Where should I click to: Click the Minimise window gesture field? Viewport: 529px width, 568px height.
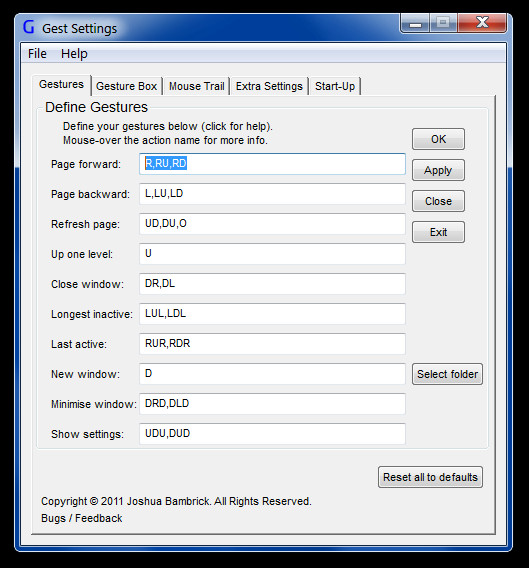(272, 404)
